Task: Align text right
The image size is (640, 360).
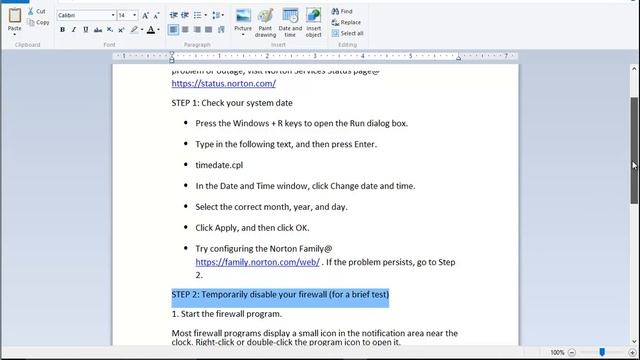Action: point(197,30)
